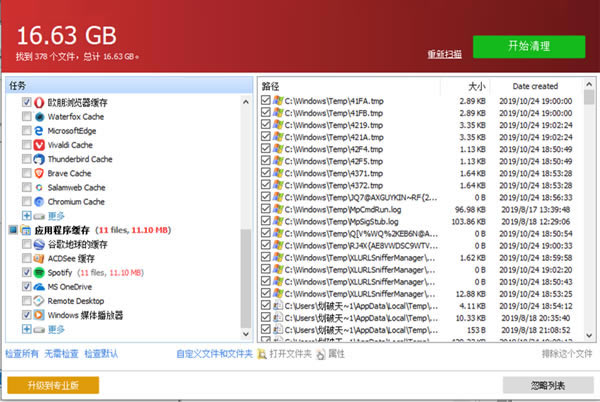Click the Brave Cache shield icon

pos(39,173)
